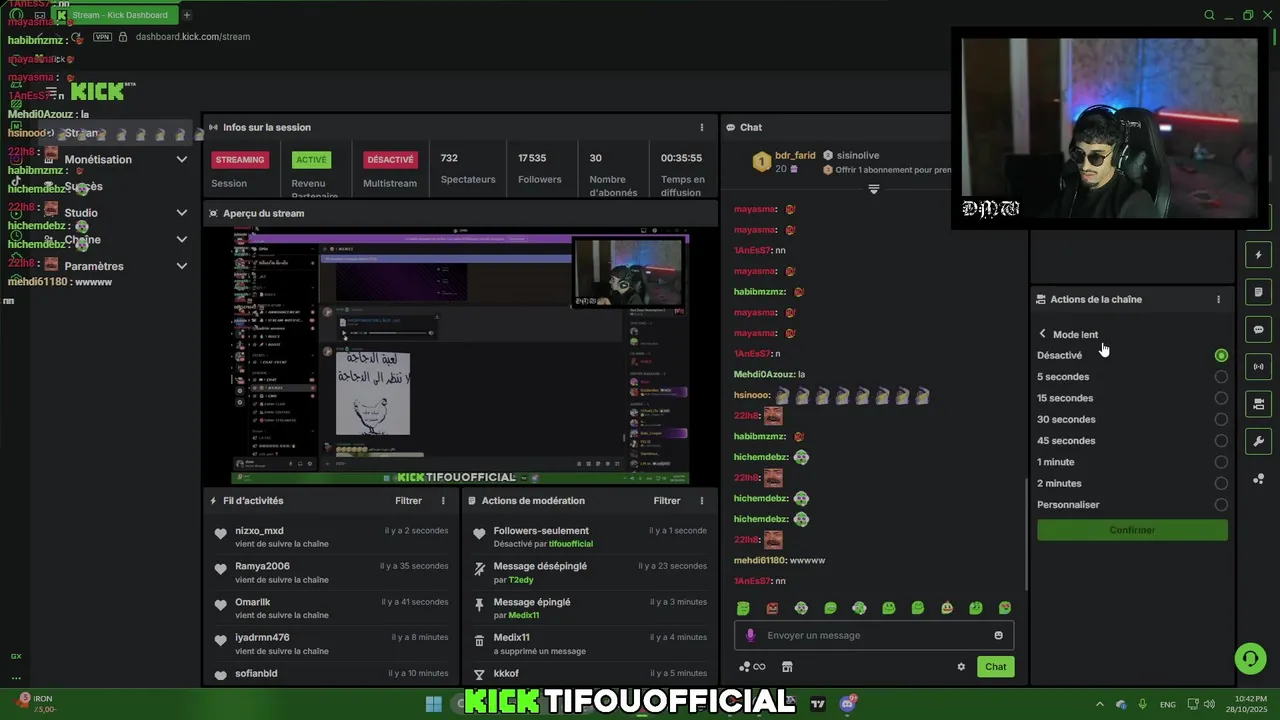Open TradingView icon in taskbar

click(818, 704)
